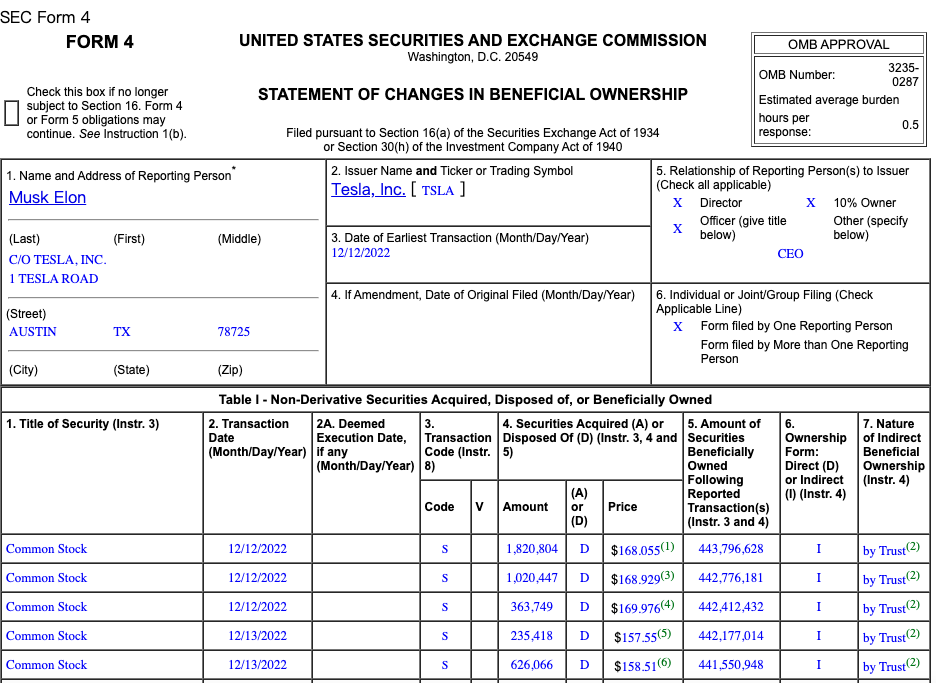
Task: Click Common Stock in the 626,066 shares row
Action: [x=47, y=664]
